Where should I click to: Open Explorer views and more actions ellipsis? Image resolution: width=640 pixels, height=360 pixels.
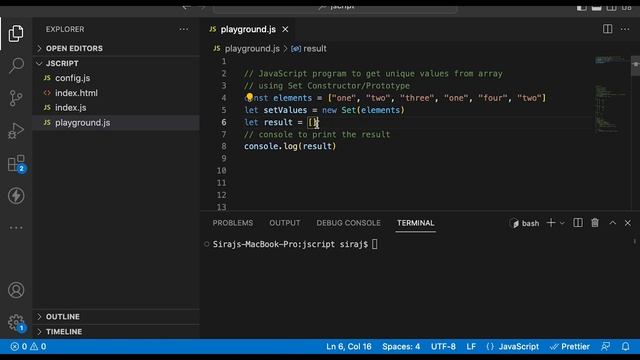point(184,29)
